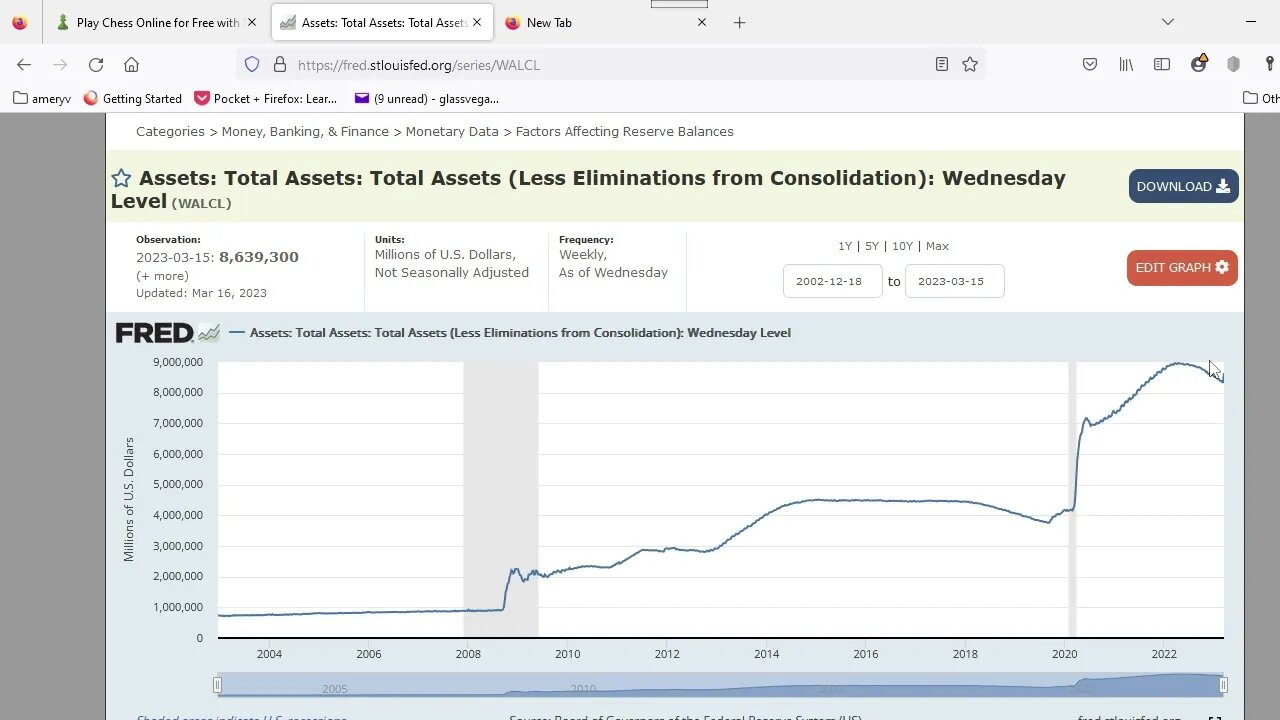Open the (9 unread) mail bookmark

pos(427,98)
